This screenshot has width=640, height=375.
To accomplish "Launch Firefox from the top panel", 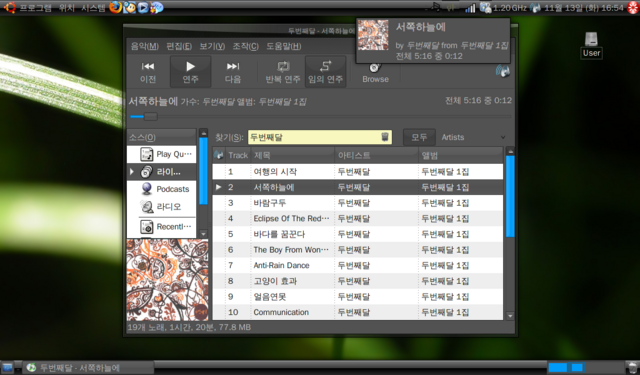I will [x=116, y=7].
